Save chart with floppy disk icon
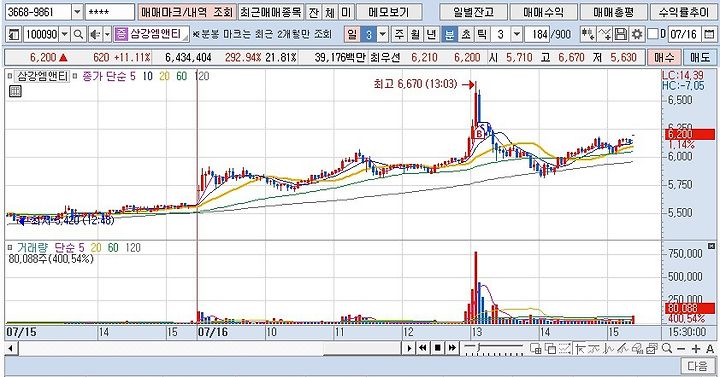The width and height of the screenshot is (720, 377). 620,34
